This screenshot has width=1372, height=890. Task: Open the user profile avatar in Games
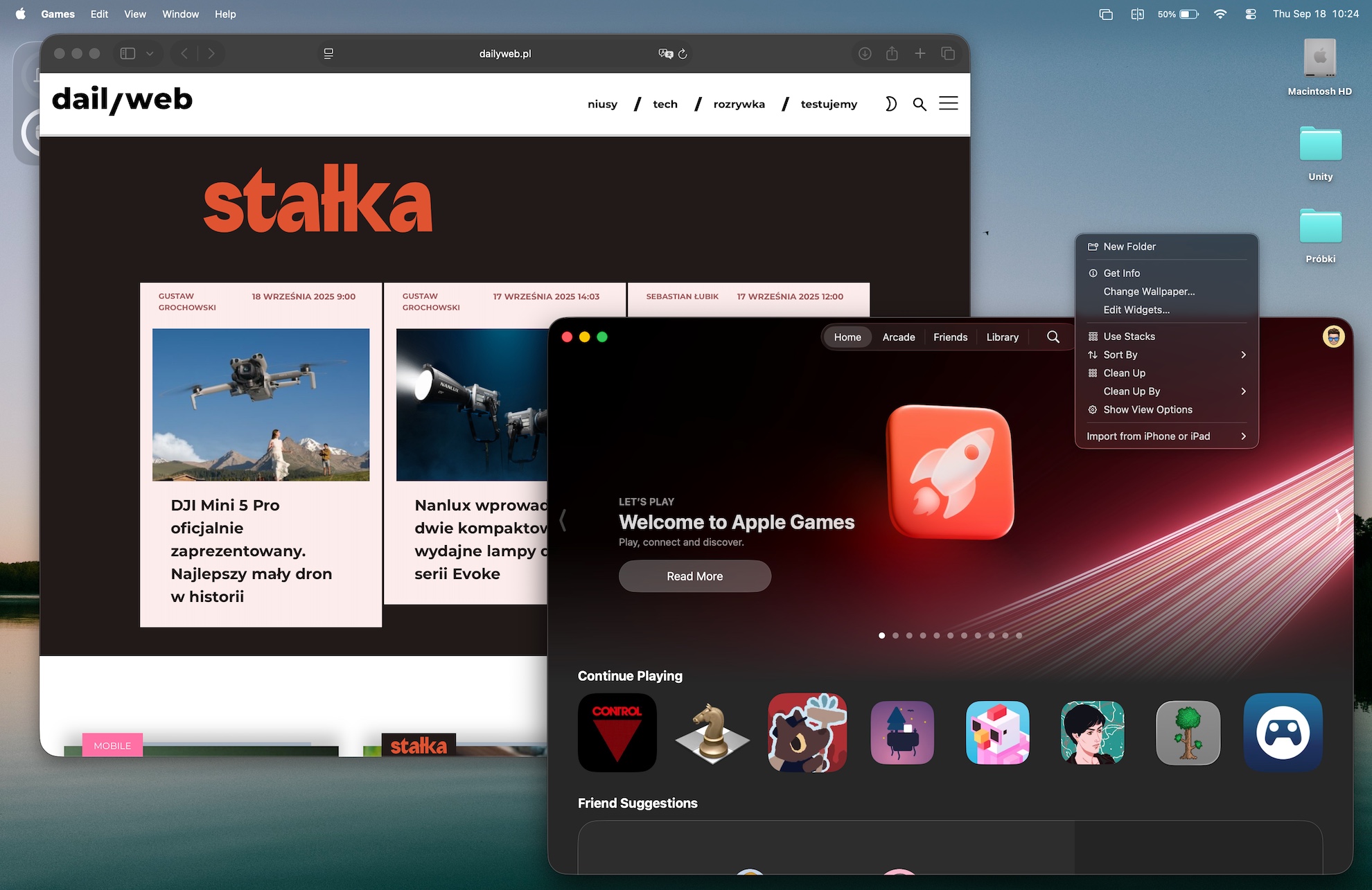[x=1333, y=337]
